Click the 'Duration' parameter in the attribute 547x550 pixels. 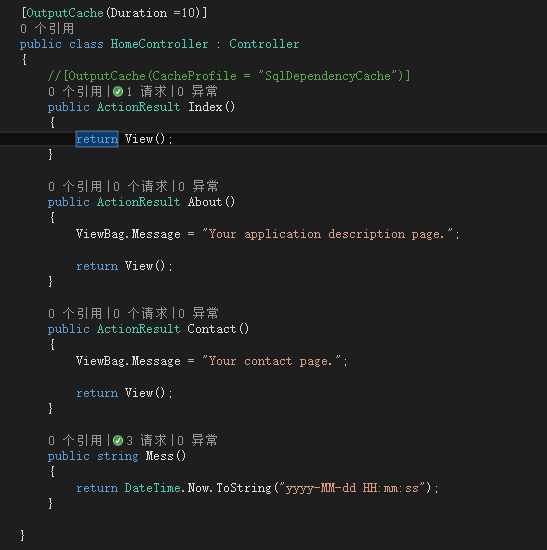pyautogui.click(x=139, y=13)
